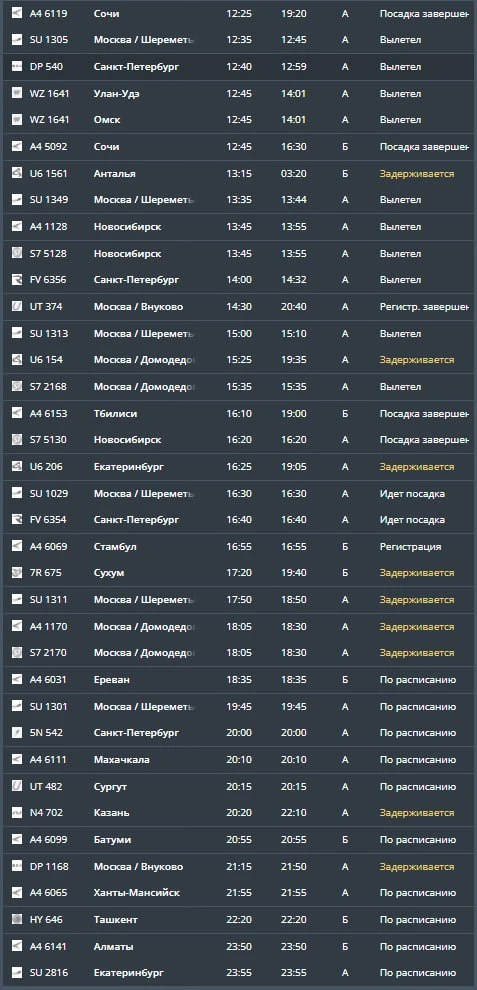
Task: Select the Стамбул flight A4 6069 row
Action: (x=238, y=547)
